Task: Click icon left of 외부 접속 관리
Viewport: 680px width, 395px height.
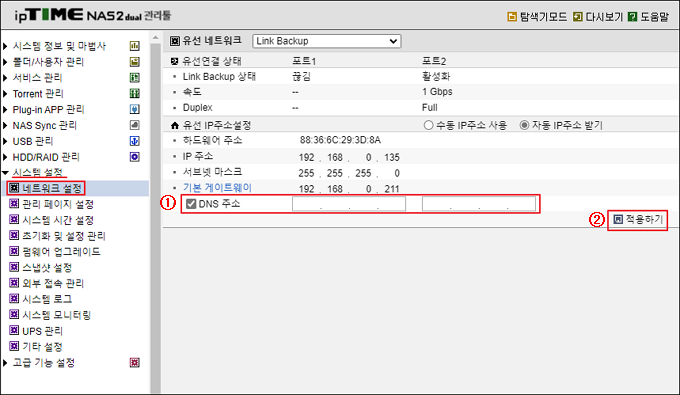Action: [14, 283]
